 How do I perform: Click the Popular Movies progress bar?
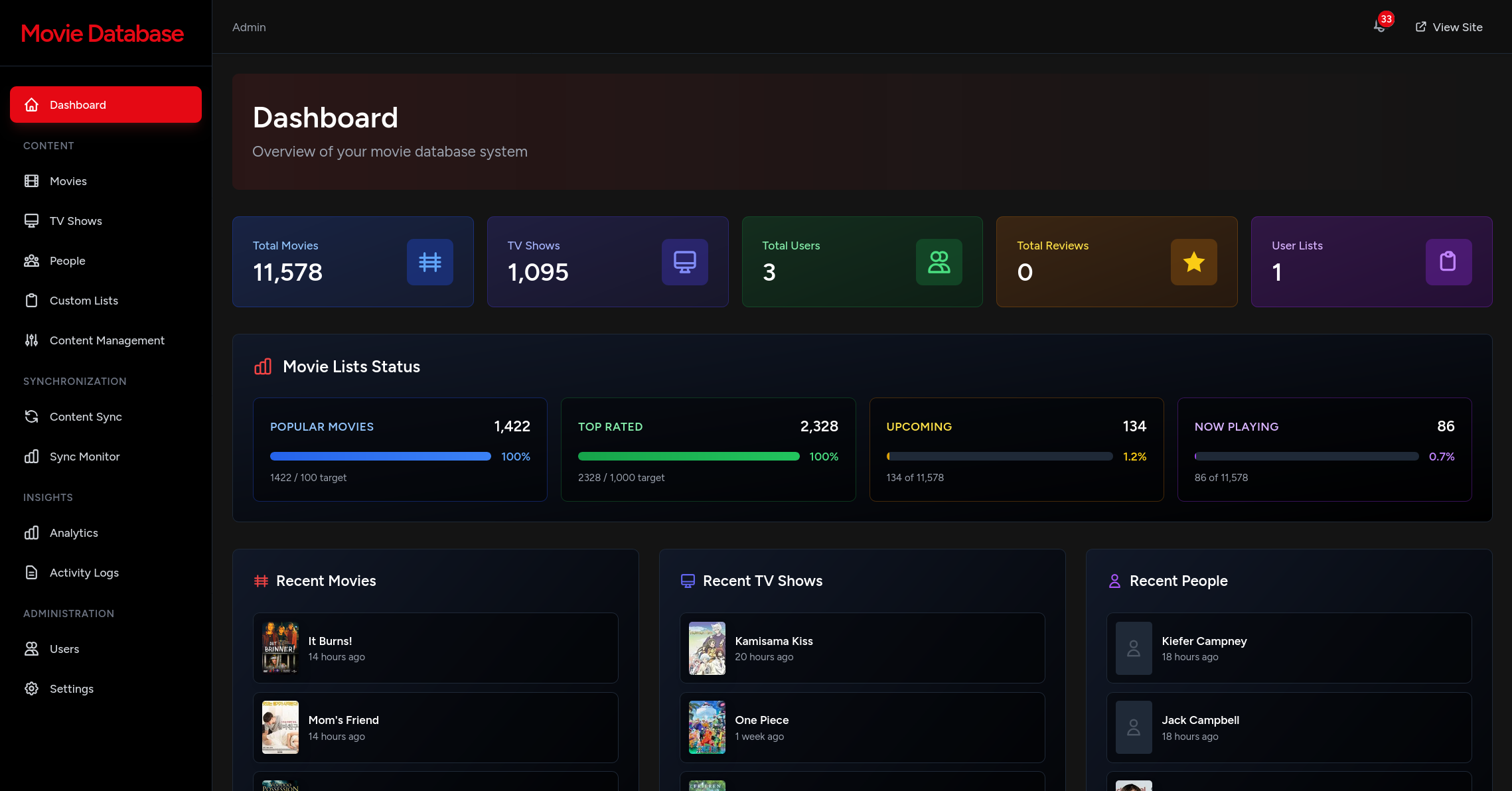click(x=380, y=457)
